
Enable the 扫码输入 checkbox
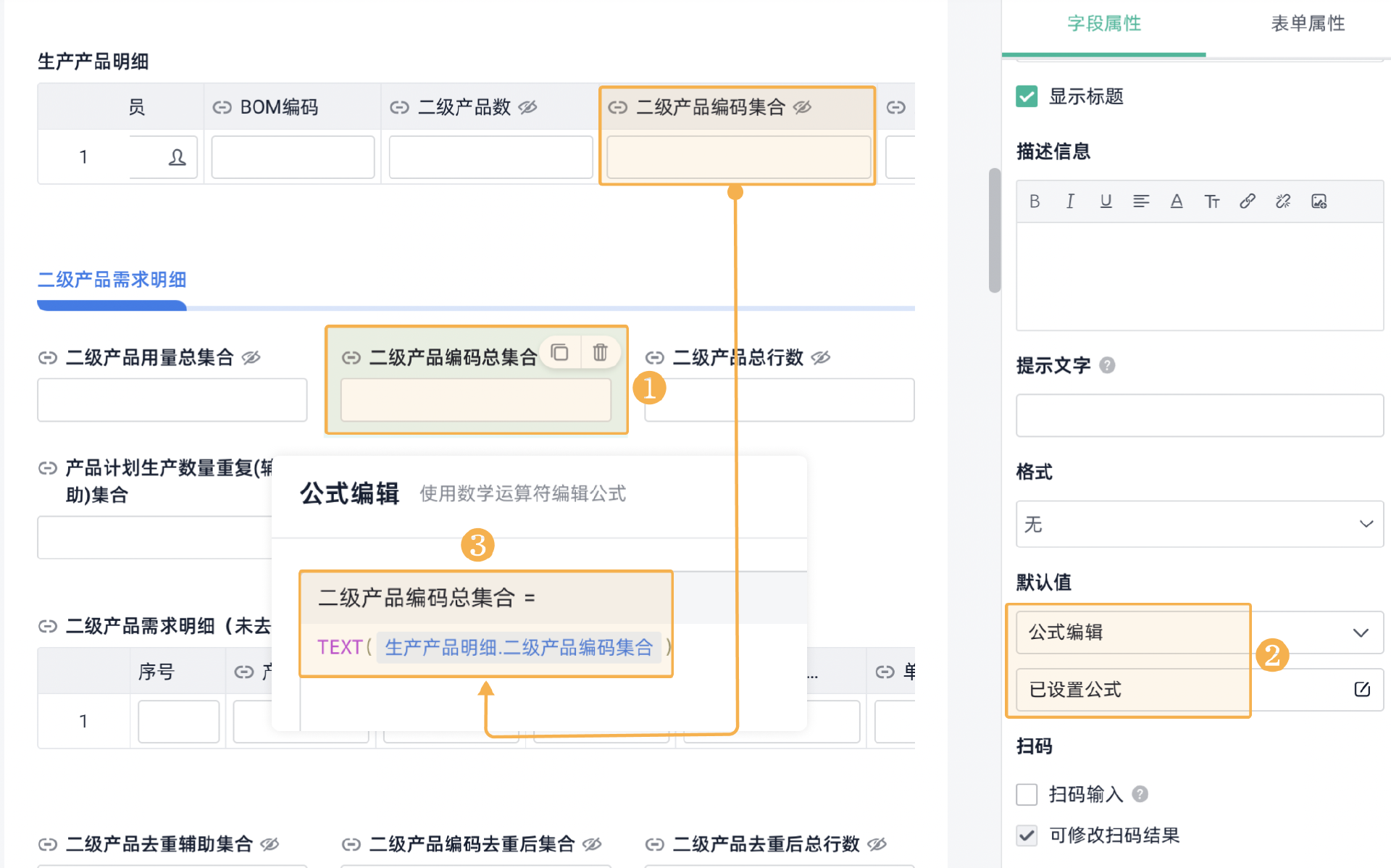[1027, 794]
